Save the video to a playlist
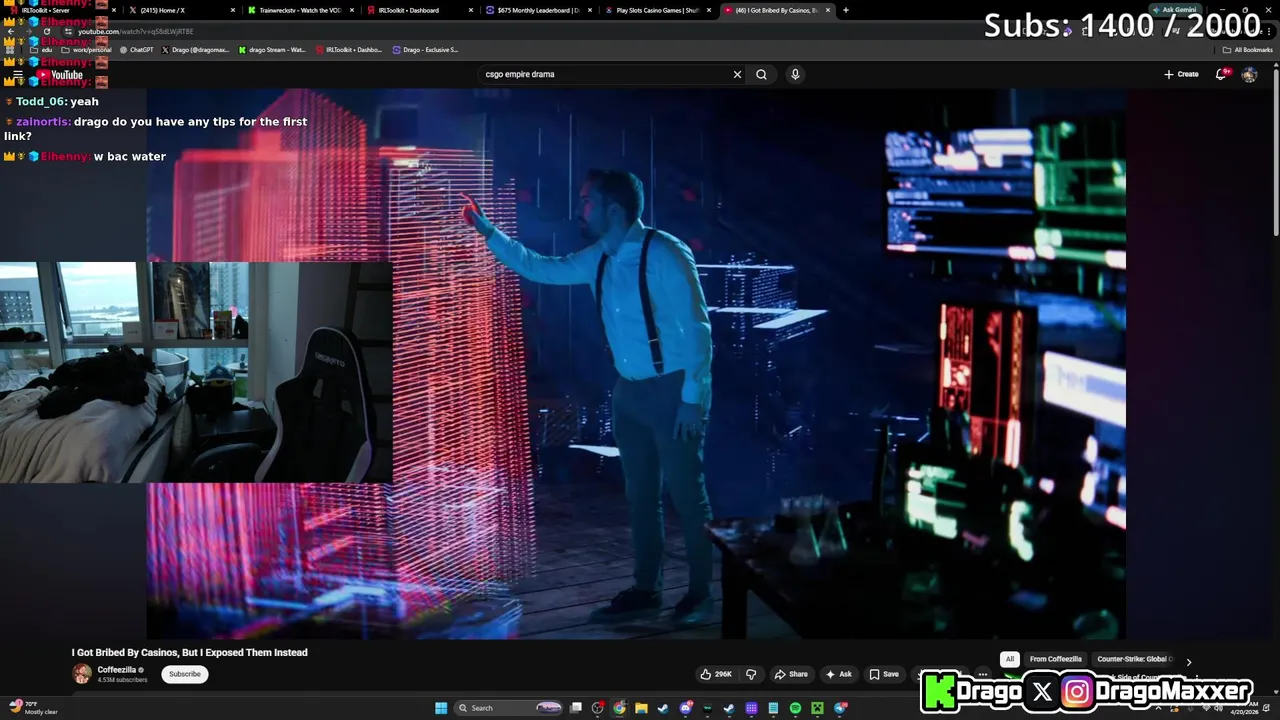The image size is (1280, 720). coord(884,674)
